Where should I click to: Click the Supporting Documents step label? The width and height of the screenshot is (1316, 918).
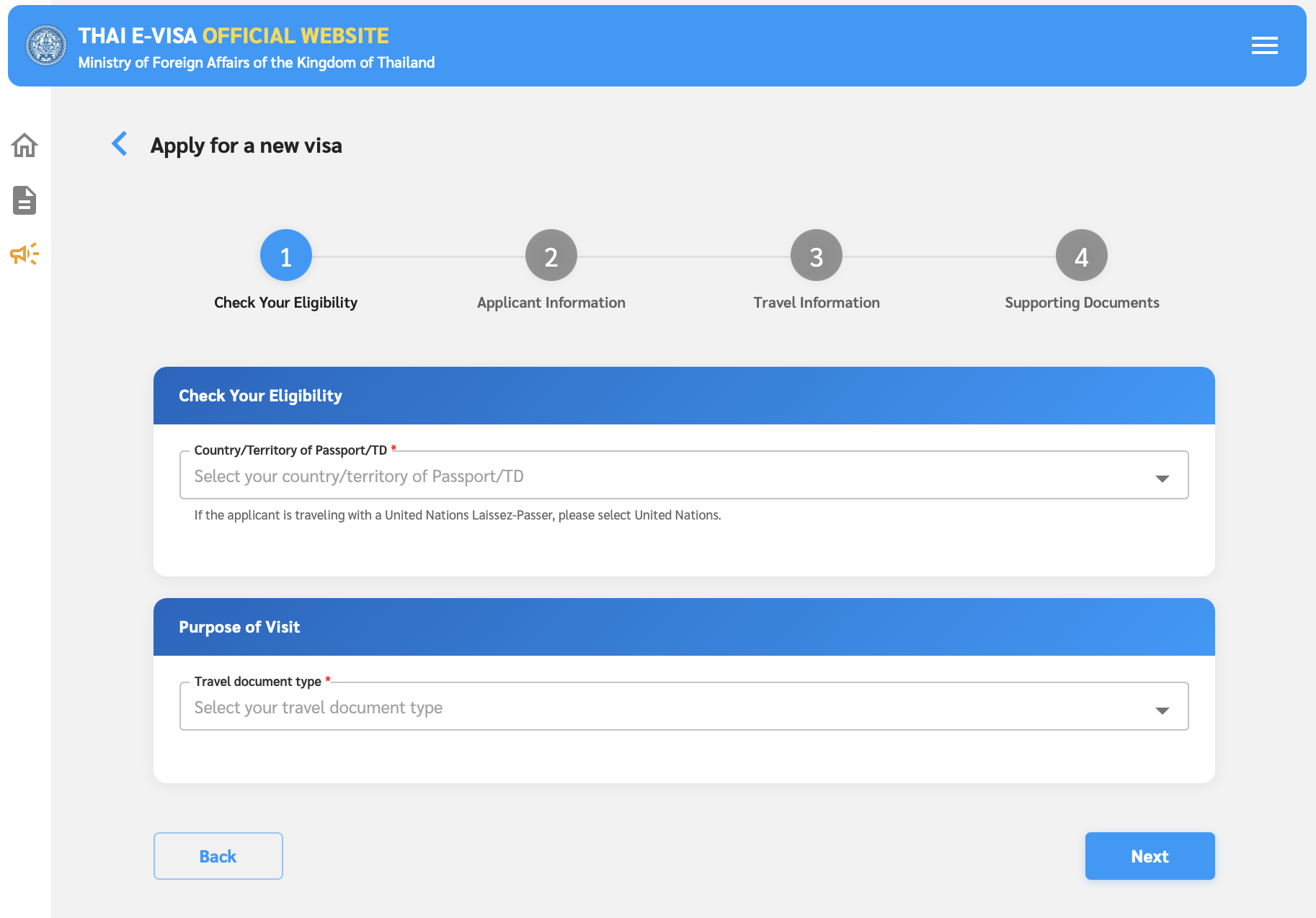(1082, 303)
